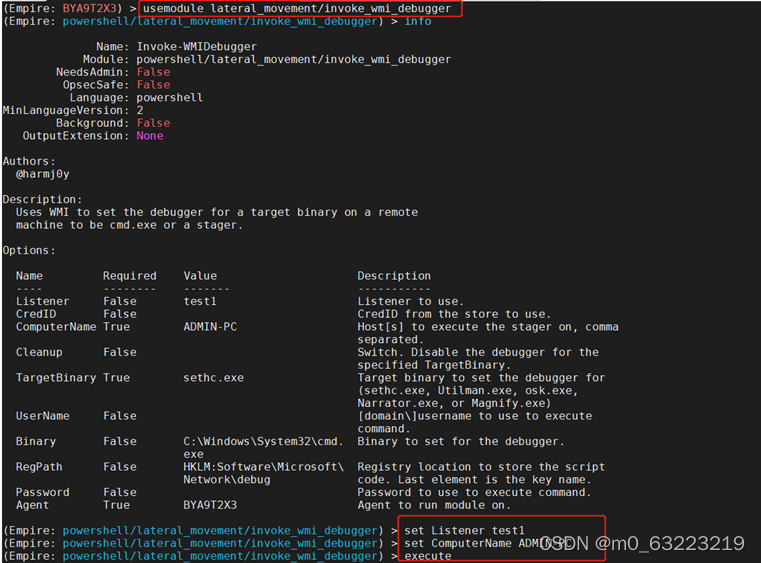
Task: Click the ComputerName value 'ADMIN-PC'
Action: click(x=210, y=327)
